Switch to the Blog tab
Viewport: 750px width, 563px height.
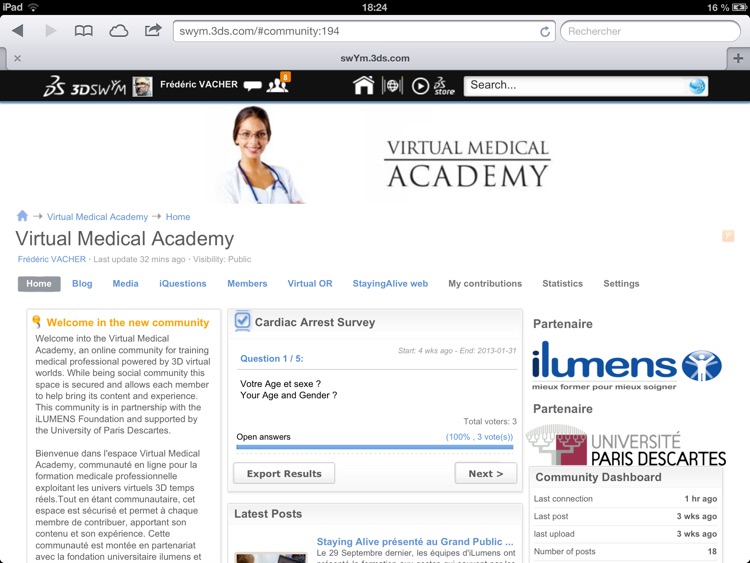(82, 284)
